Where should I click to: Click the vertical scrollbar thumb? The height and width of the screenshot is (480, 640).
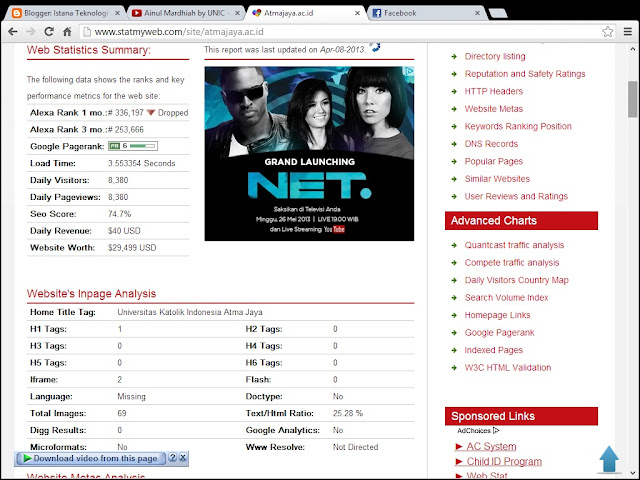click(x=633, y=99)
